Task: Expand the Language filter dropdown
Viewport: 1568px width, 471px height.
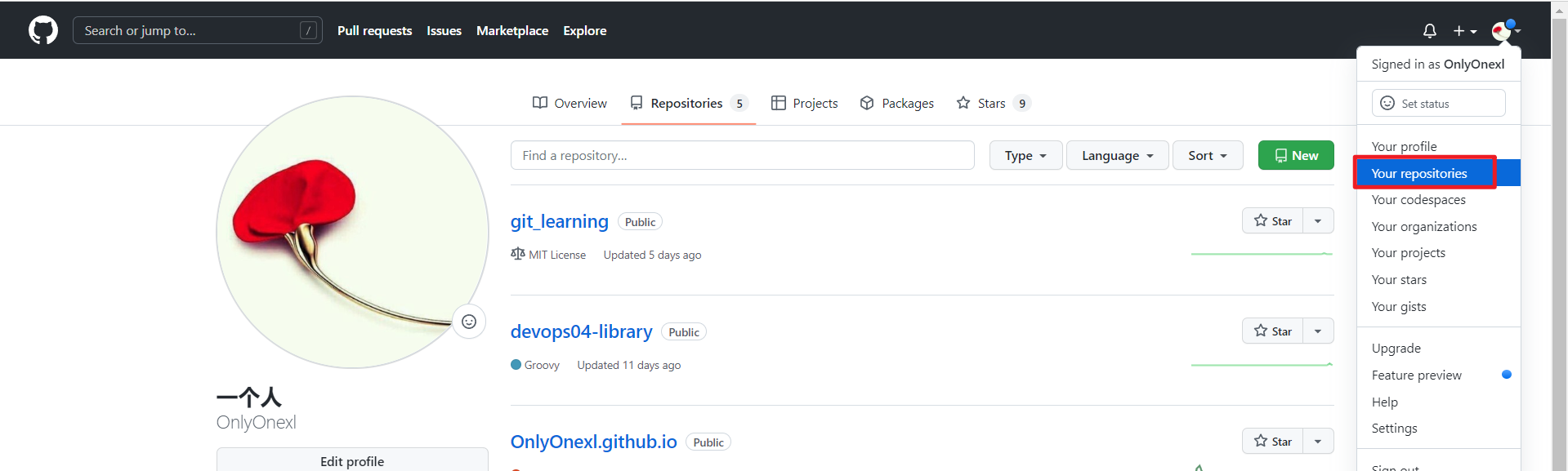Action: click(x=1116, y=155)
